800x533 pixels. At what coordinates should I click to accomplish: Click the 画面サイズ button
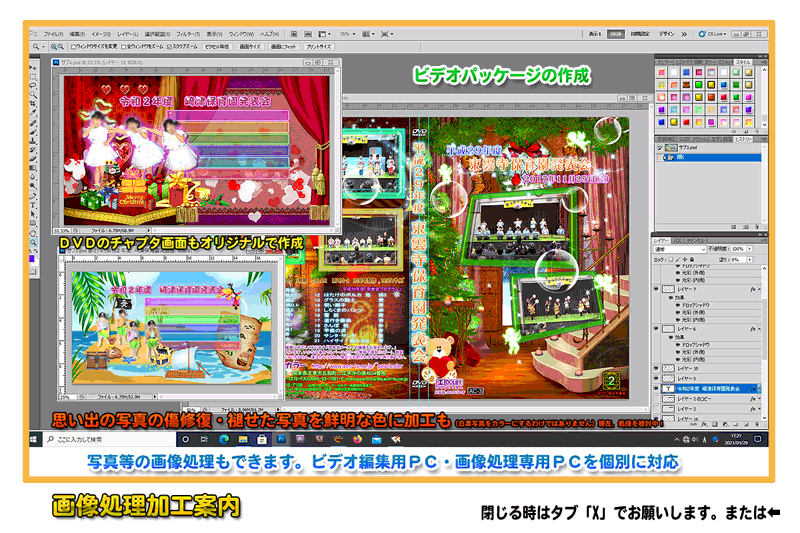[x=250, y=46]
